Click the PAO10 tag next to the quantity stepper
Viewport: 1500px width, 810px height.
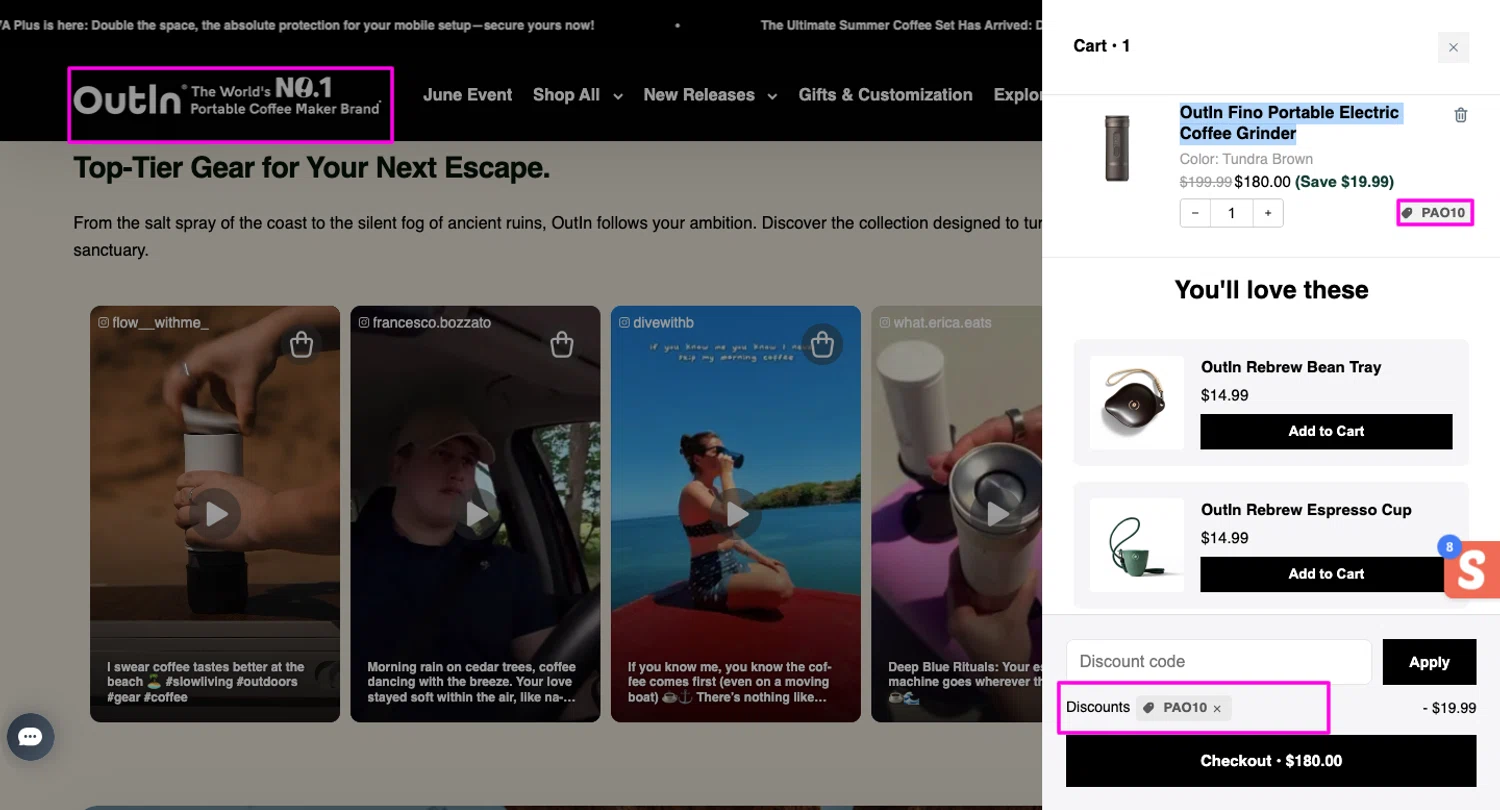[x=1434, y=213]
